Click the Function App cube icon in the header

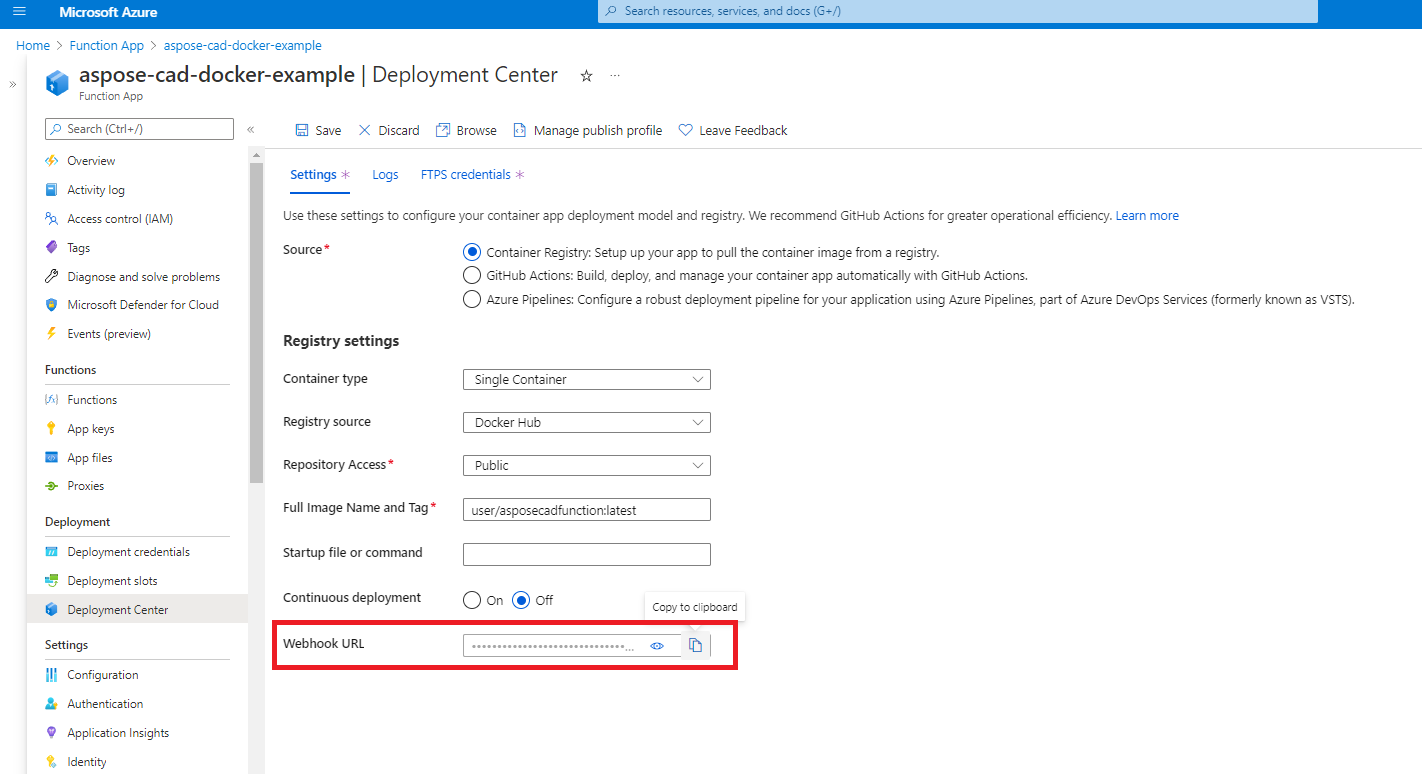coord(57,82)
